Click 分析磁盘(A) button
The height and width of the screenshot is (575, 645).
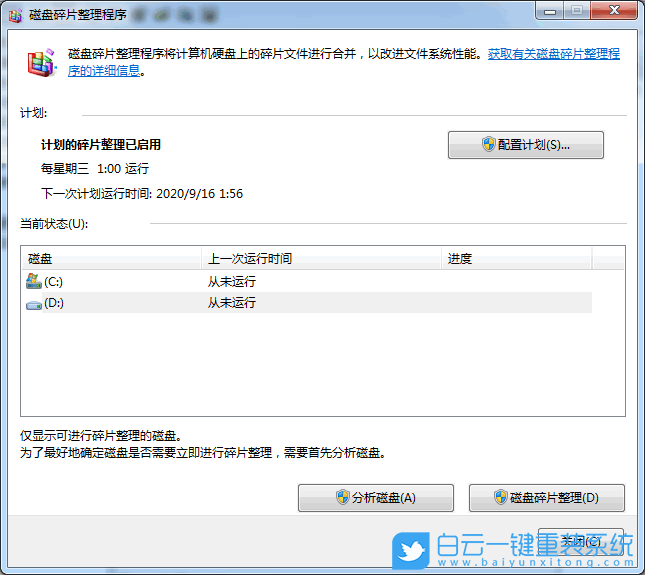pyautogui.click(x=376, y=498)
